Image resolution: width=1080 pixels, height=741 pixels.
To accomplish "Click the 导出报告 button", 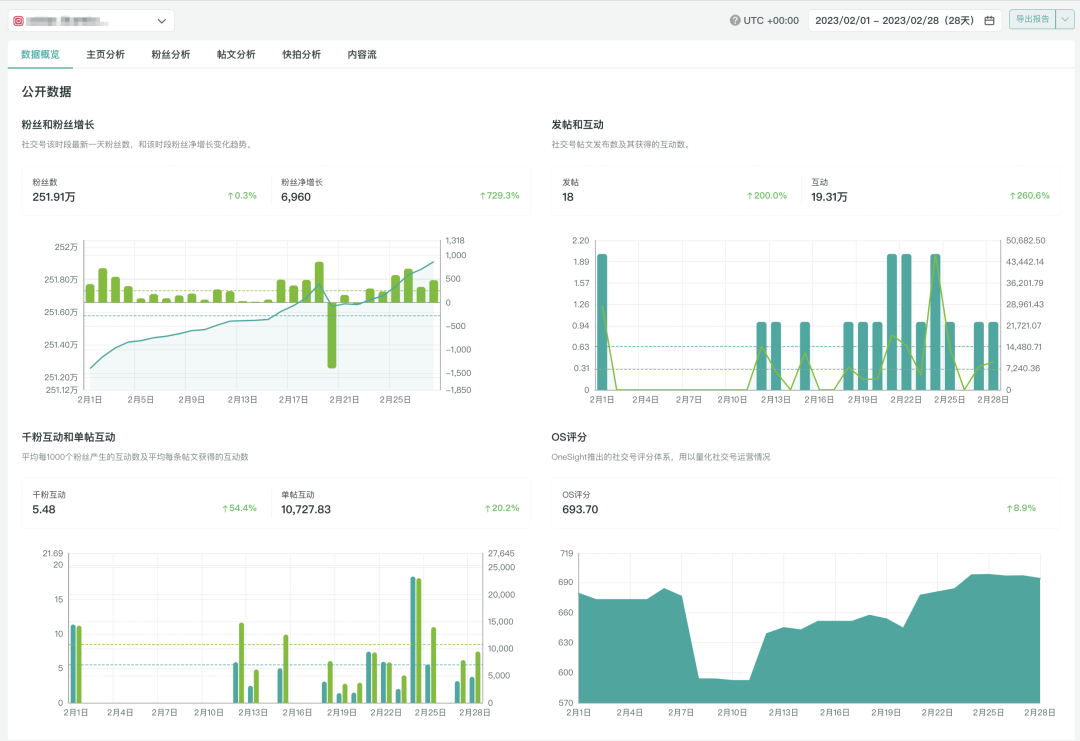I will 1032,20.
